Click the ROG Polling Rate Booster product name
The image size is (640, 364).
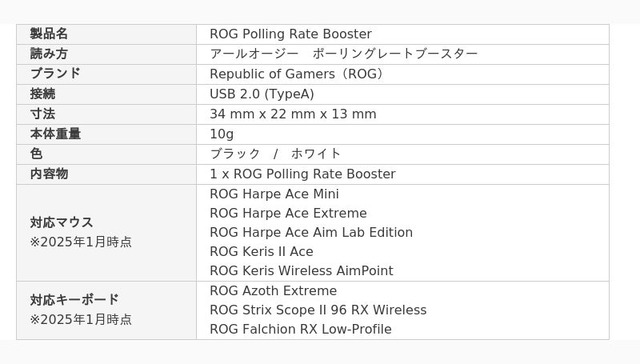pos(291,34)
